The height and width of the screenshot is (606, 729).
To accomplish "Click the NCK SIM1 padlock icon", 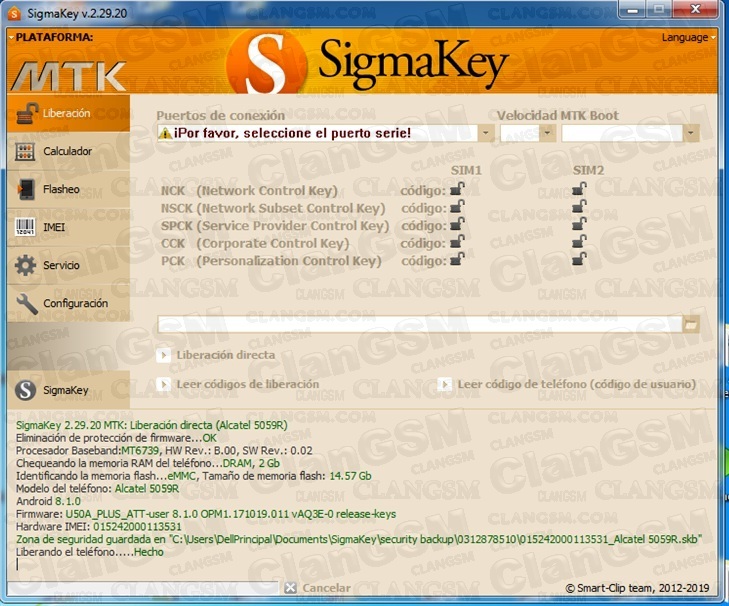I will 457,189.
